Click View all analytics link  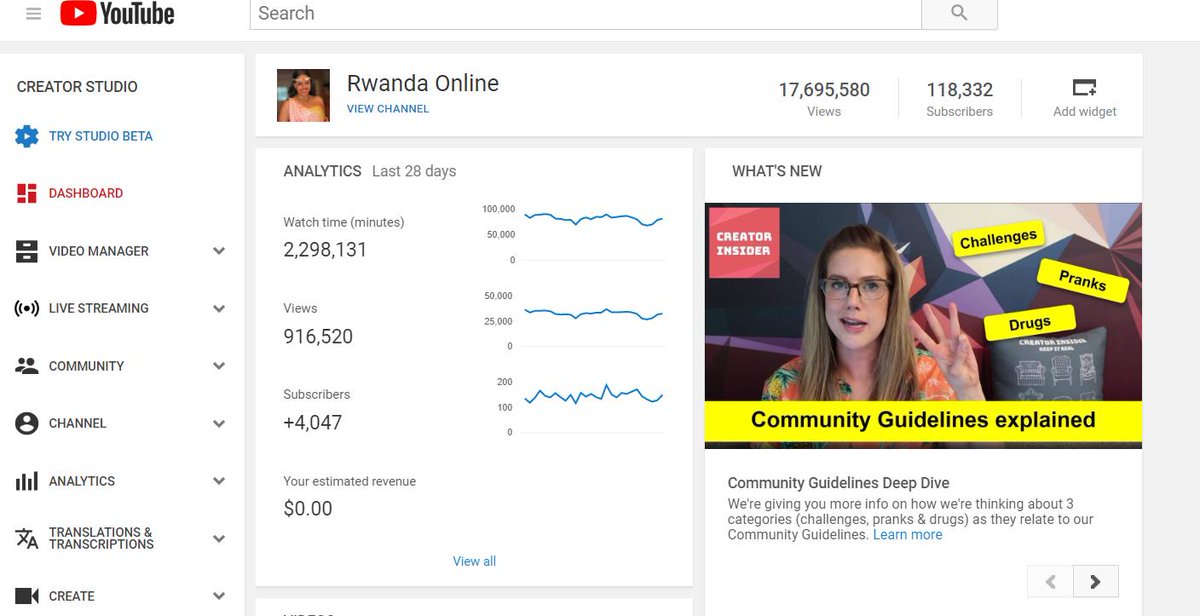pyautogui.click(x=474, y=561)
